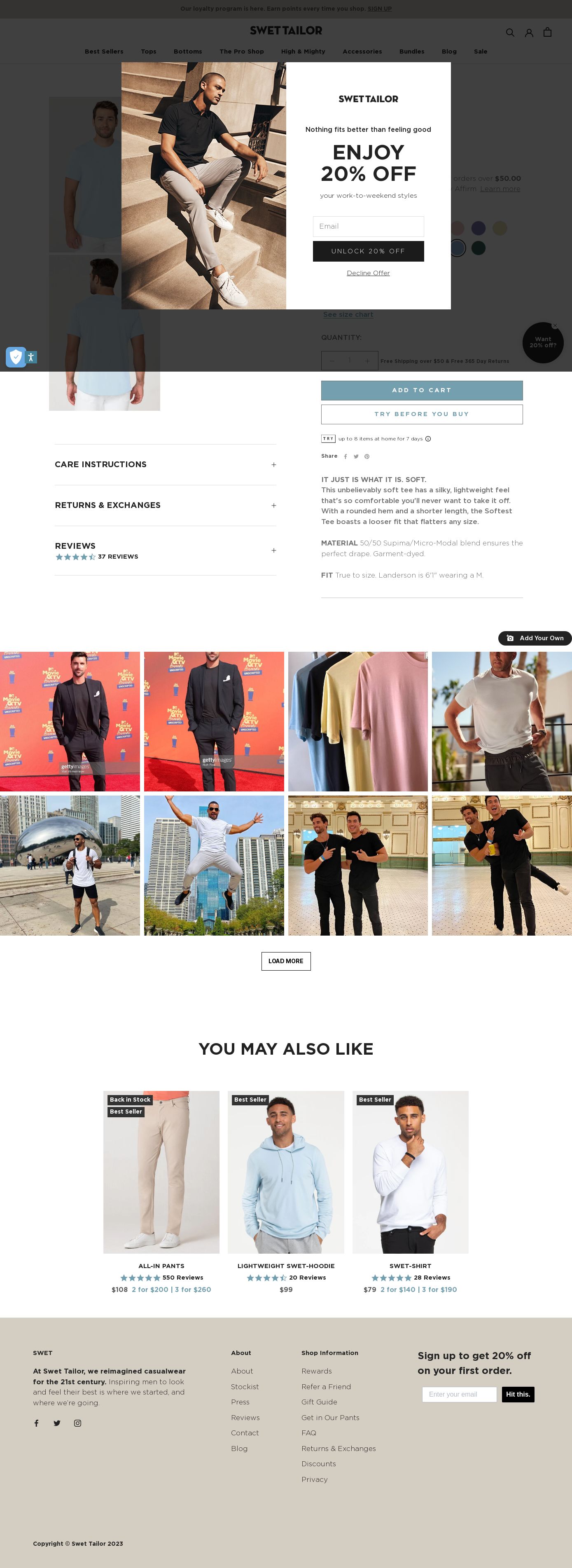Image resolution: width=572 pixels, height=1568 pixels.
Task: Open the account profile icon
Action: (529, 32)
